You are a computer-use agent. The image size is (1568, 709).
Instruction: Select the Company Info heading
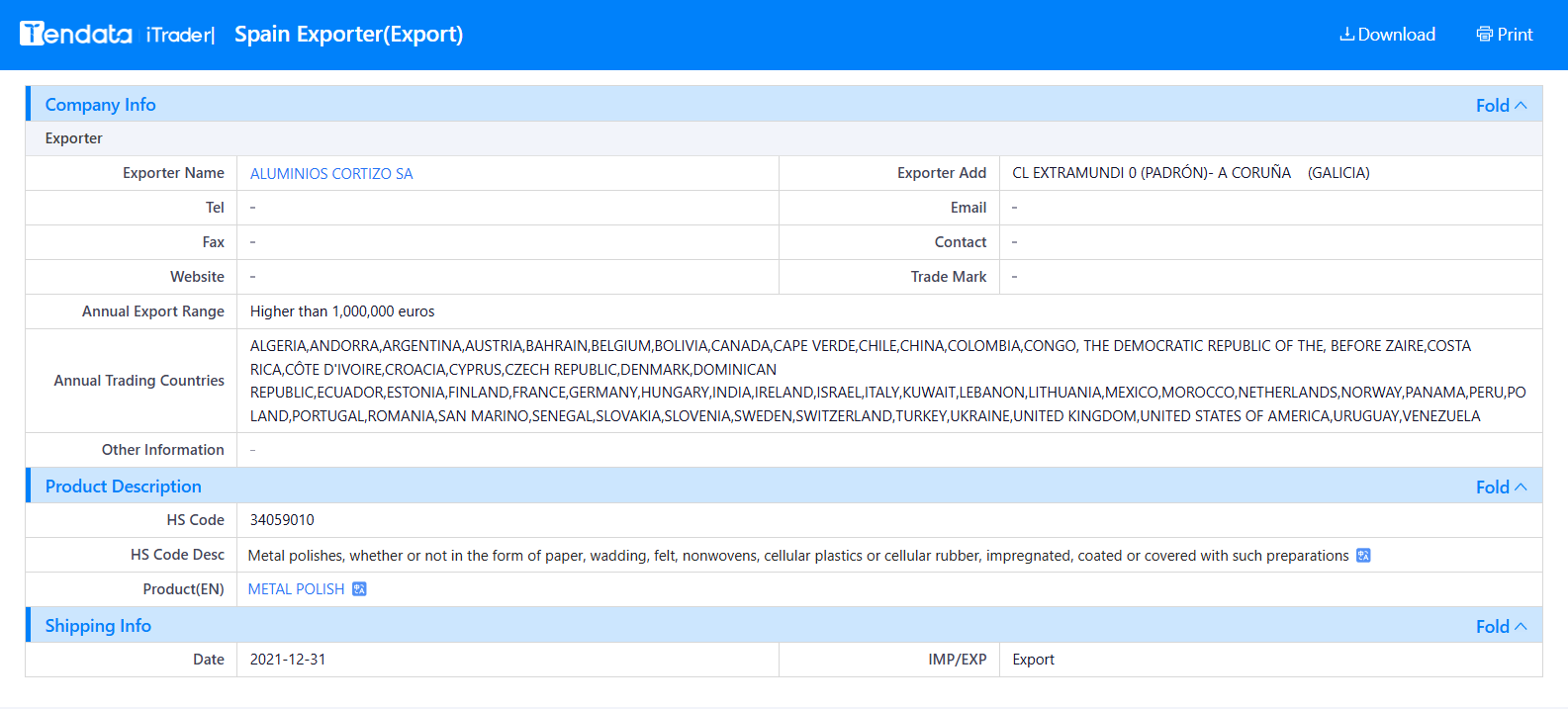100,105
